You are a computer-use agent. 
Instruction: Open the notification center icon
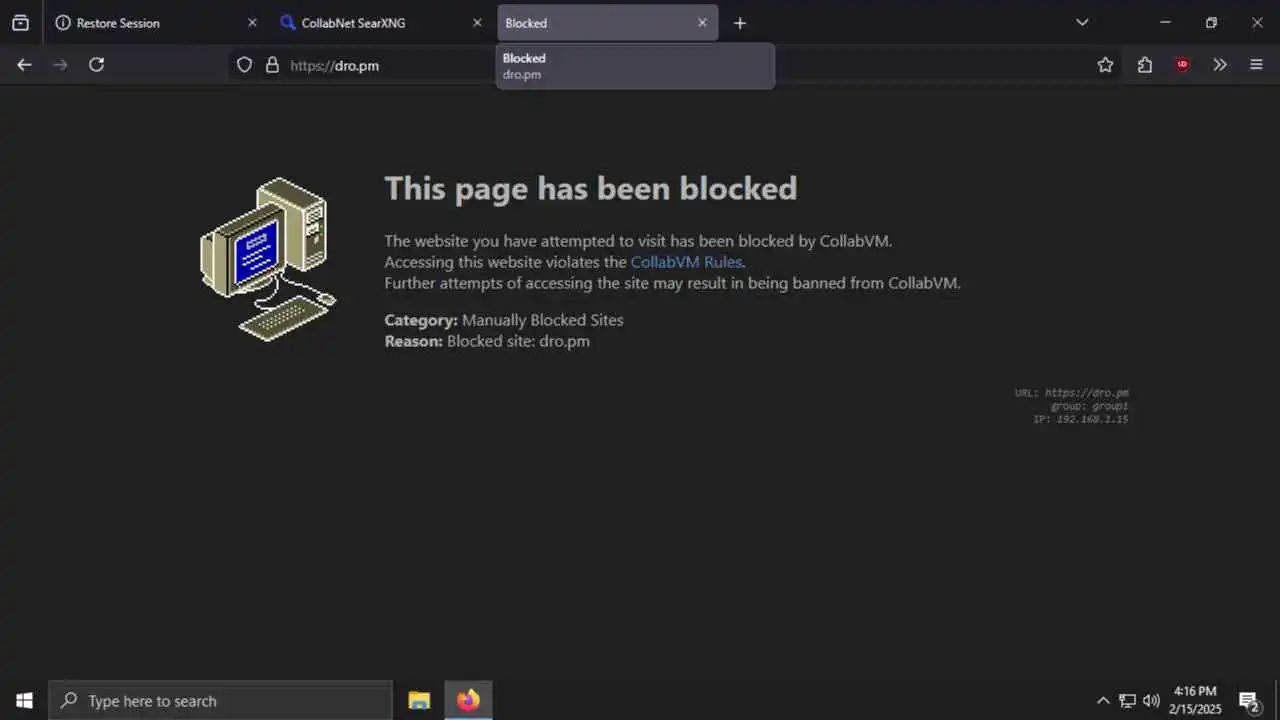pos(1249,700)
